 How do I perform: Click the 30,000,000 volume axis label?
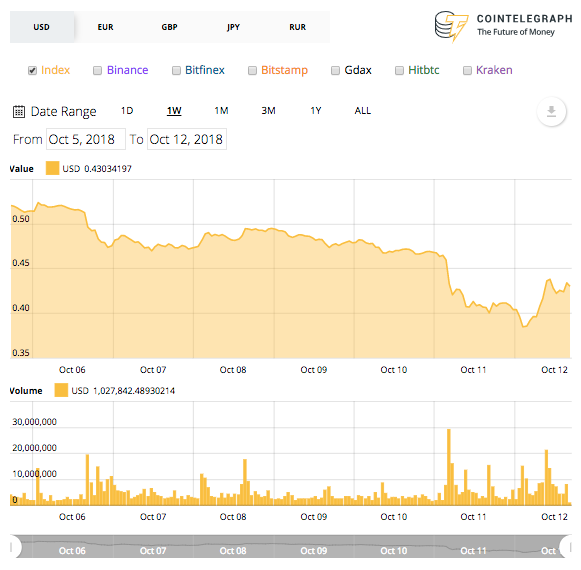[x=34, y=422]
